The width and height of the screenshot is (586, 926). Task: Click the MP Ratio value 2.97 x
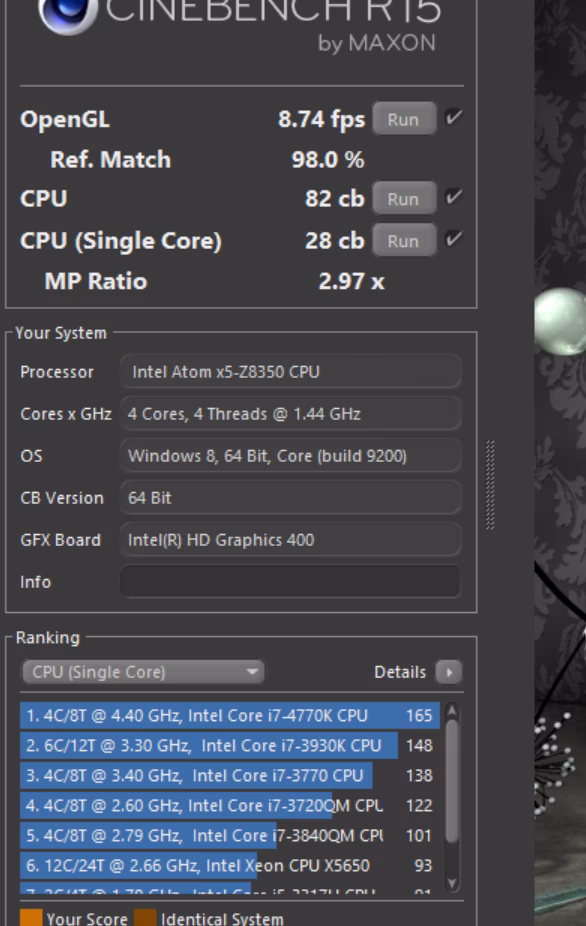[x=351, y=281]
